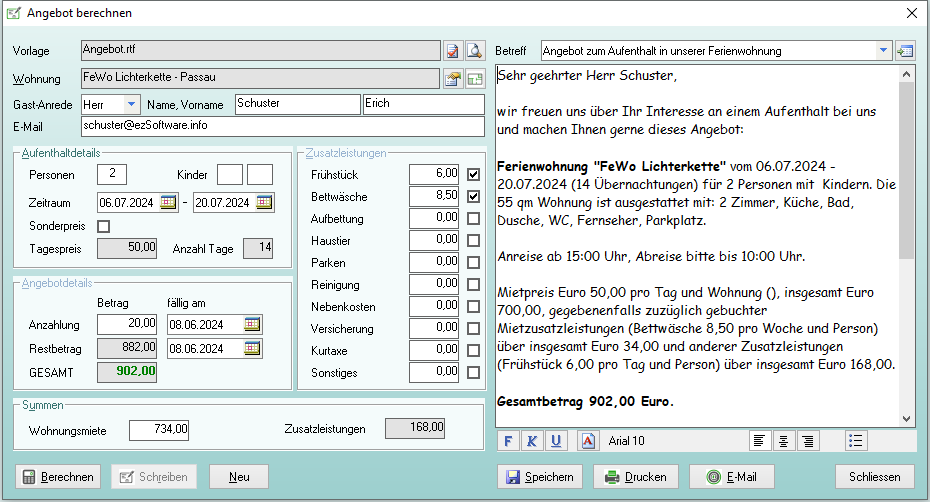
Task: Open the calendar for Anzahlung due date
Action: [x=252, y=325]
